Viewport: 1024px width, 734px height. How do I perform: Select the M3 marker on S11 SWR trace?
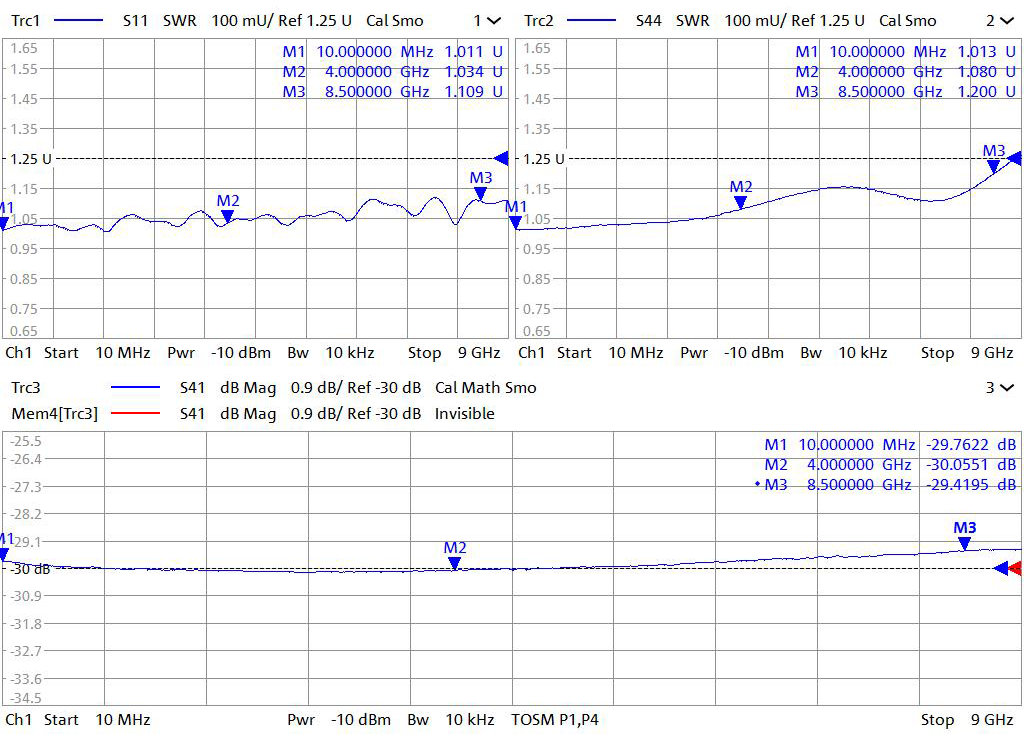coord(481,193)
